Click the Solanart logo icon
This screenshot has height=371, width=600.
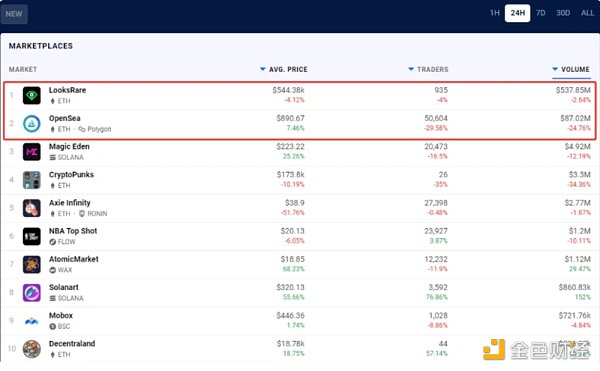pyautogui.click(x=32, y=293)
